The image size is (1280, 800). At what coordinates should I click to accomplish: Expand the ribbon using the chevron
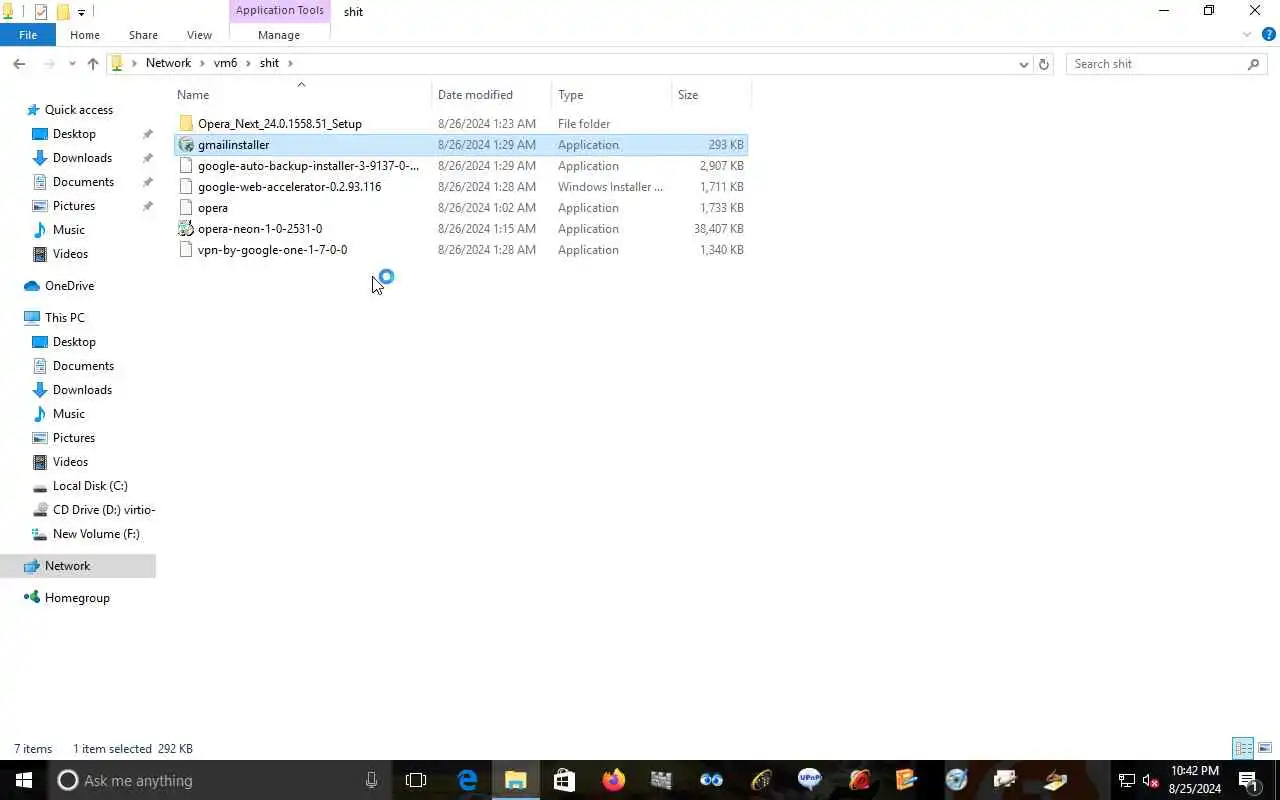[1247, 35]
